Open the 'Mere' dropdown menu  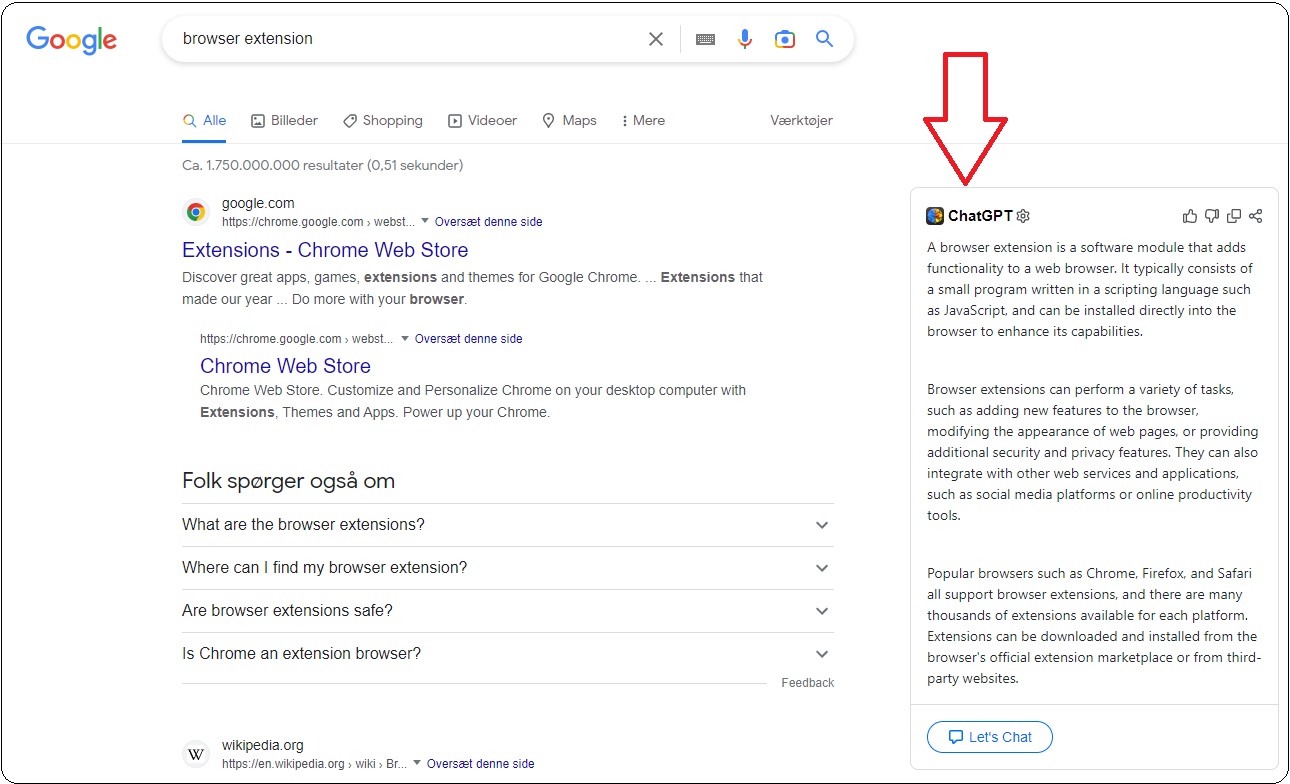(642, 120)
